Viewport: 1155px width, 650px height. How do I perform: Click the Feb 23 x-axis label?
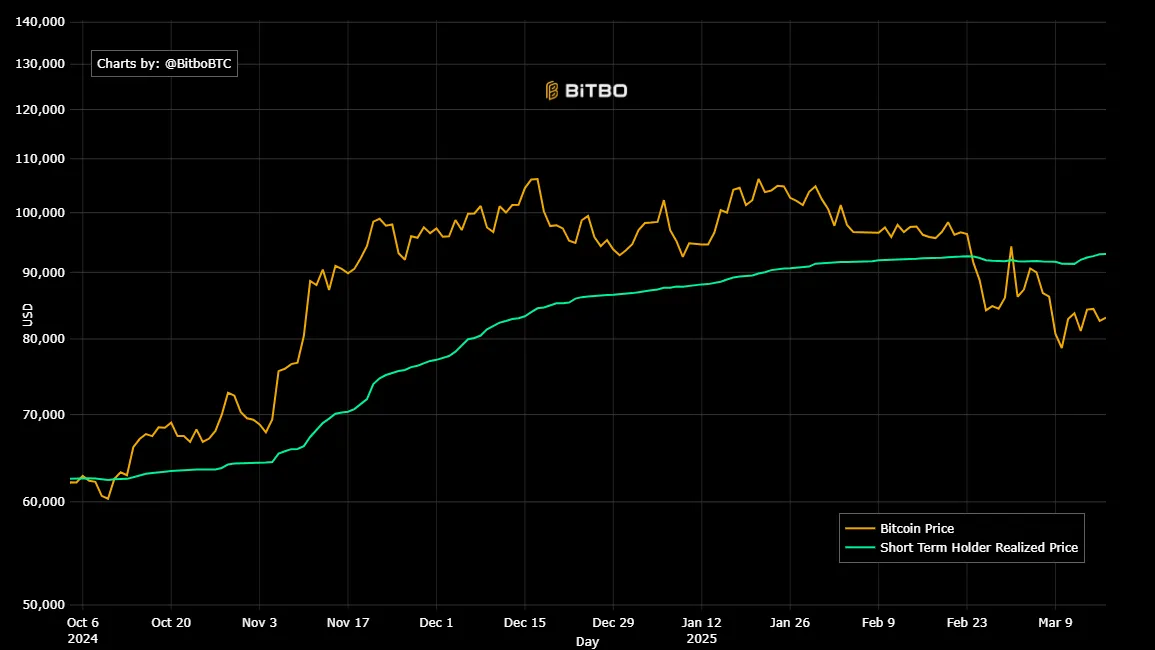(967, 622)
